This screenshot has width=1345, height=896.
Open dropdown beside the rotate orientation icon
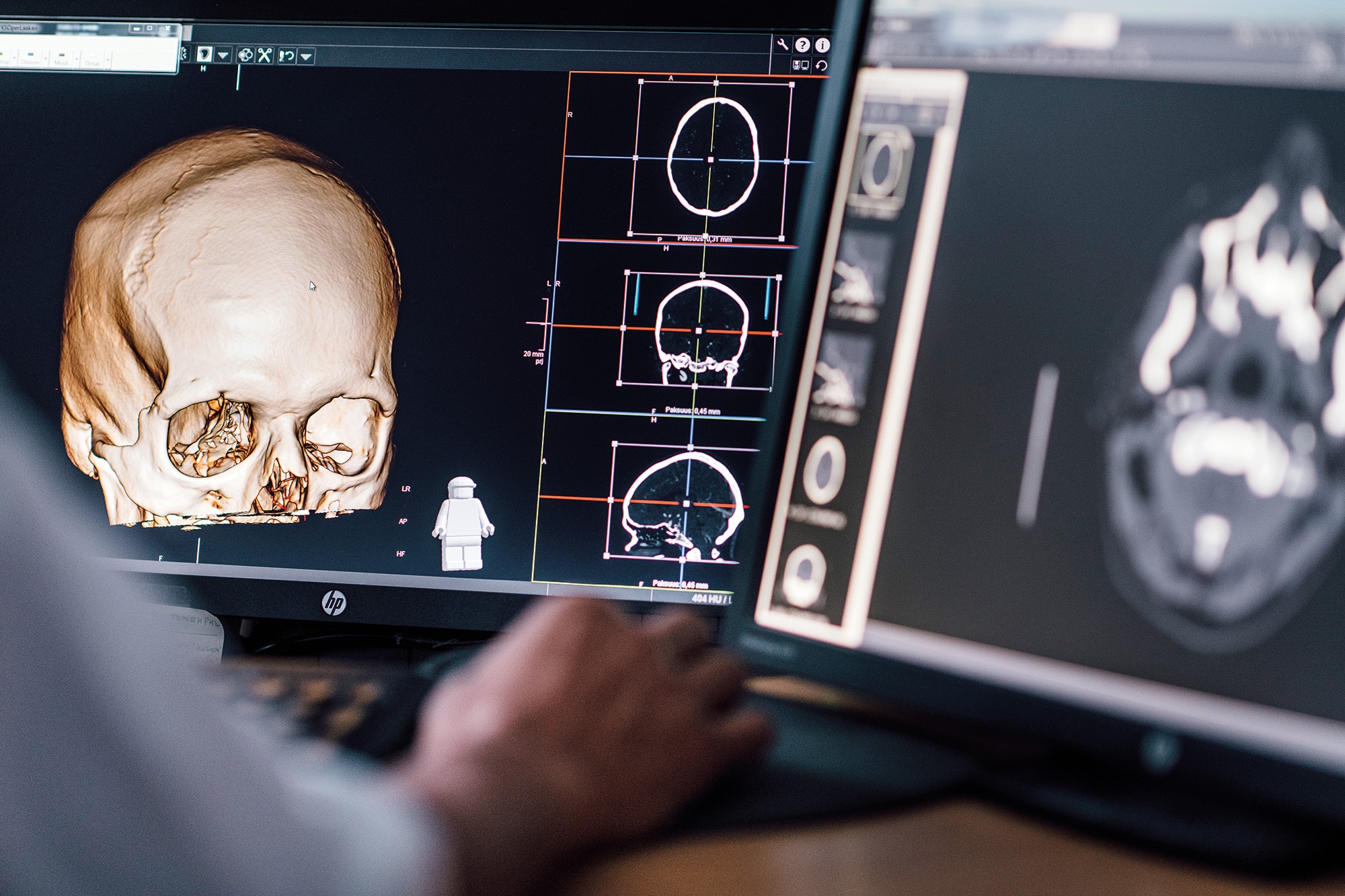[306, 56]
